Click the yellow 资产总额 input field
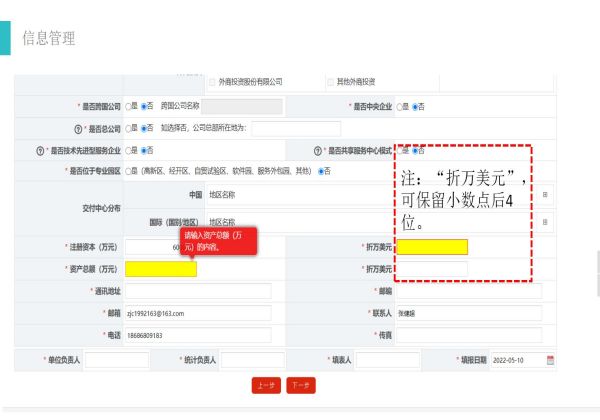 tap(161, 269)
